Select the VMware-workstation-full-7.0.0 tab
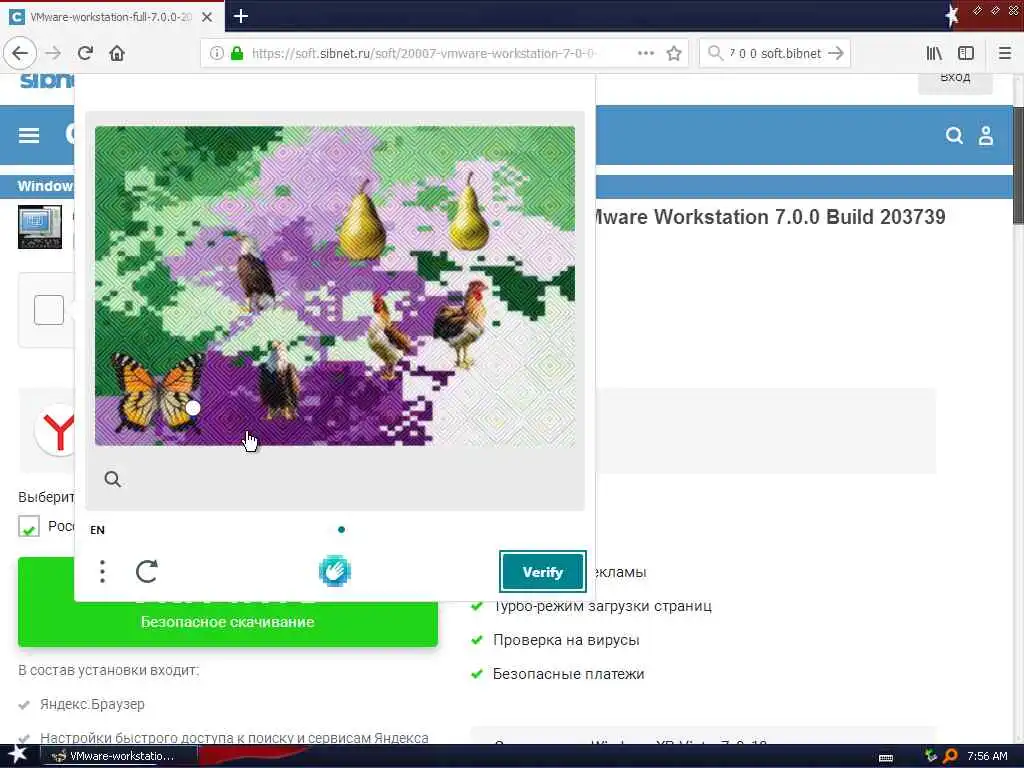Image resolution: width=1024 pixels, height=768 pixels. tap(112, 17)
